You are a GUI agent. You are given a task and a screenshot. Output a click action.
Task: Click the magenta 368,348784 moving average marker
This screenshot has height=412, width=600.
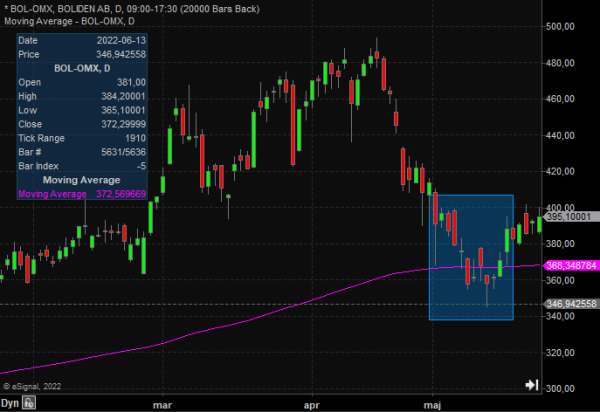[x=571, y=265]
